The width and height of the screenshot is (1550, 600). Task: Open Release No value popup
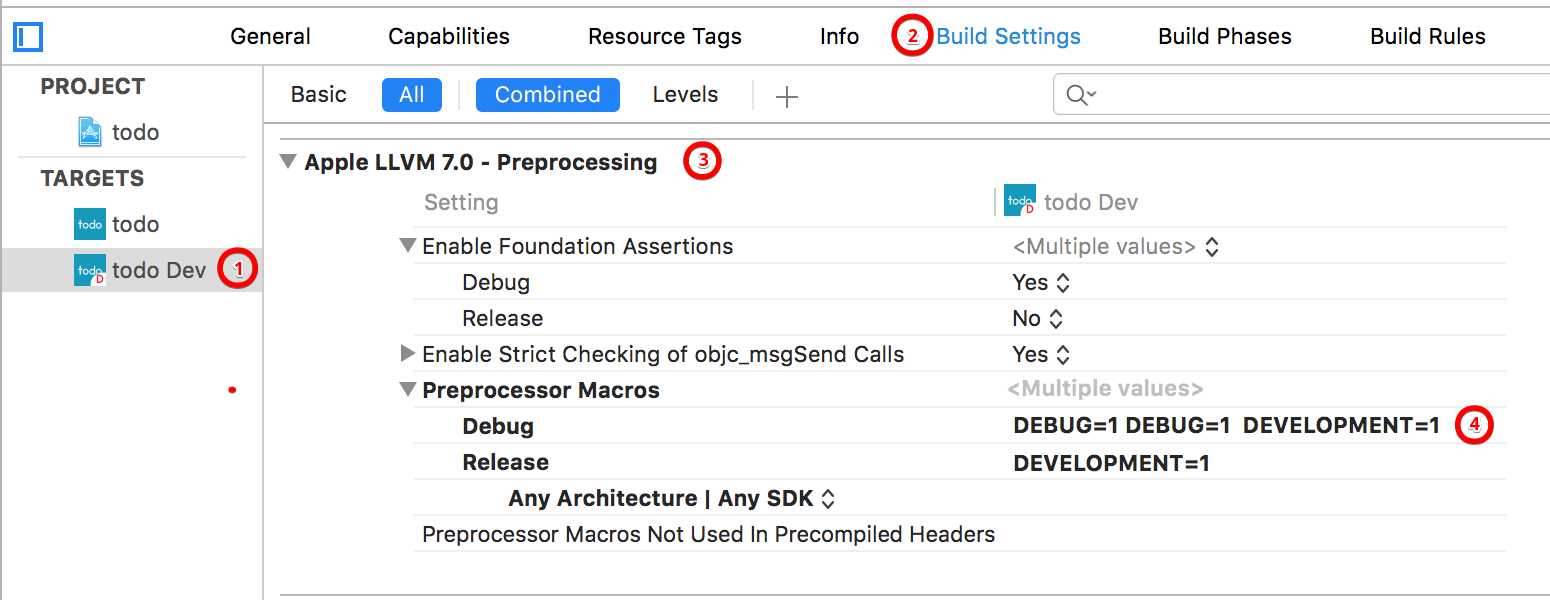click(x=1038, y=318)
